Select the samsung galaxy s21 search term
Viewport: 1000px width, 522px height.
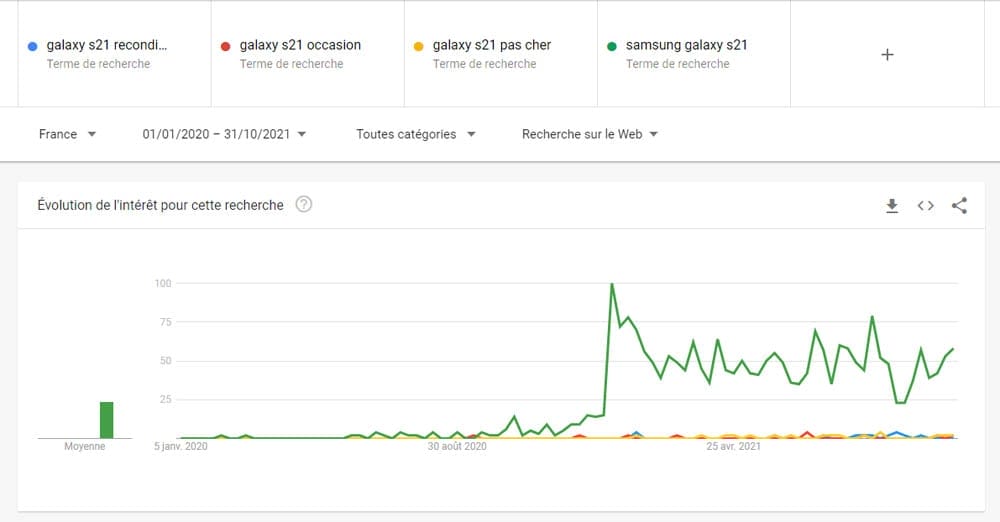(x=686, y=45)
